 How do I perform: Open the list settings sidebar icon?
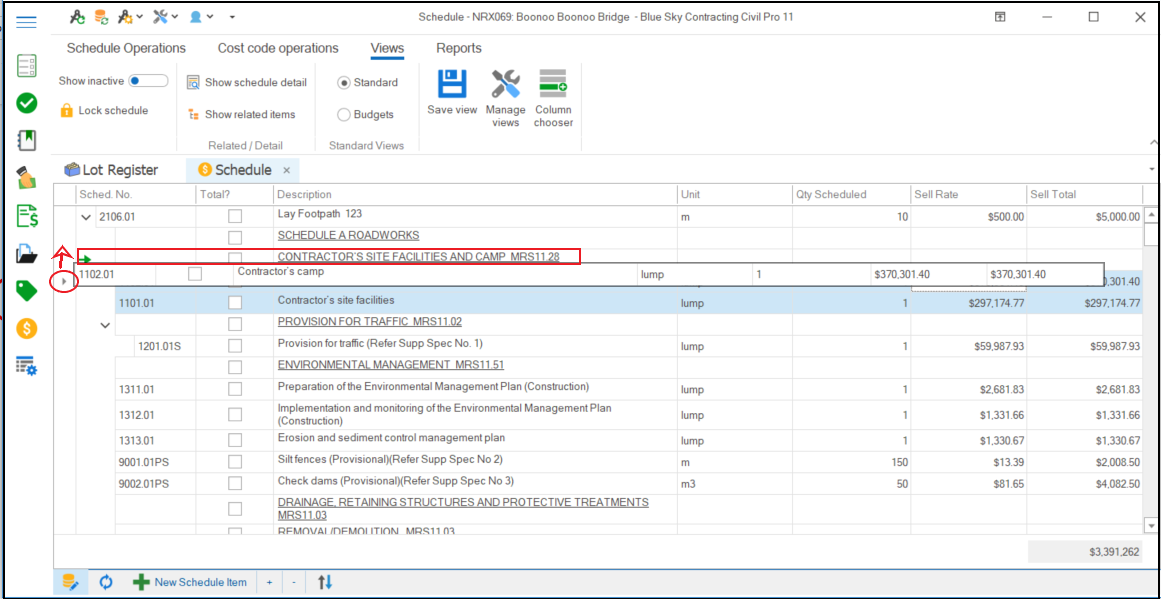click(x=27, y=365)
